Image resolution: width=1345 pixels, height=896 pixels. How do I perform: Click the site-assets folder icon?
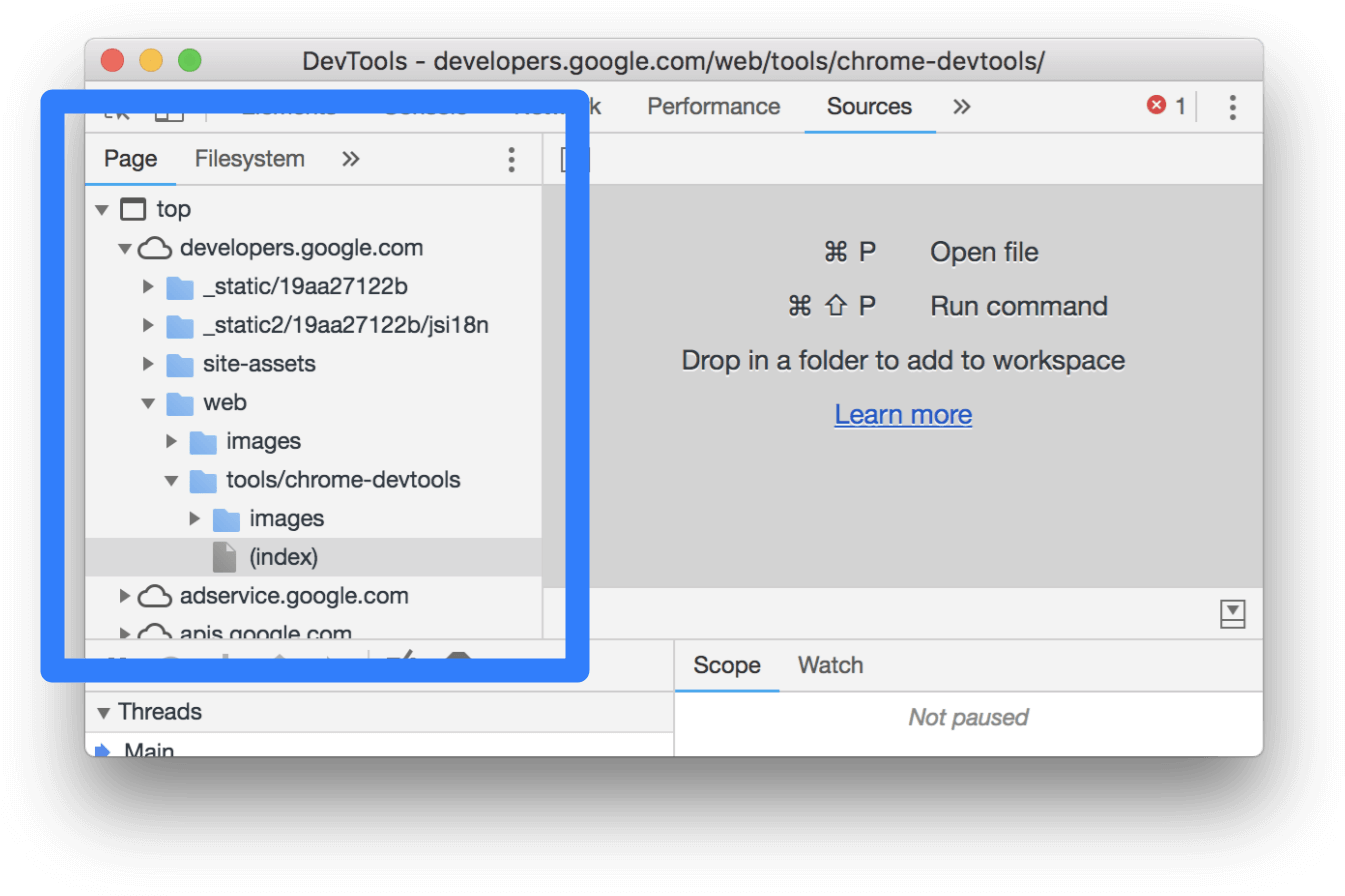pos(179,365)
